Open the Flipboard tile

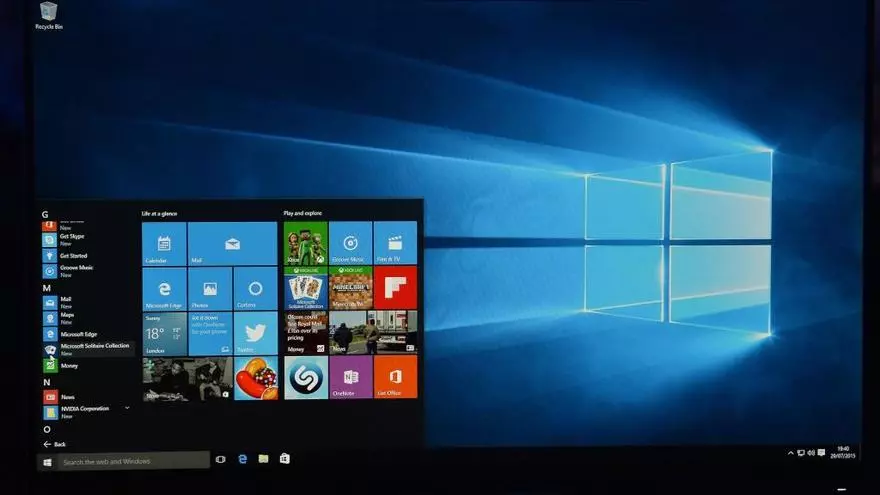(x=395, y=288)
